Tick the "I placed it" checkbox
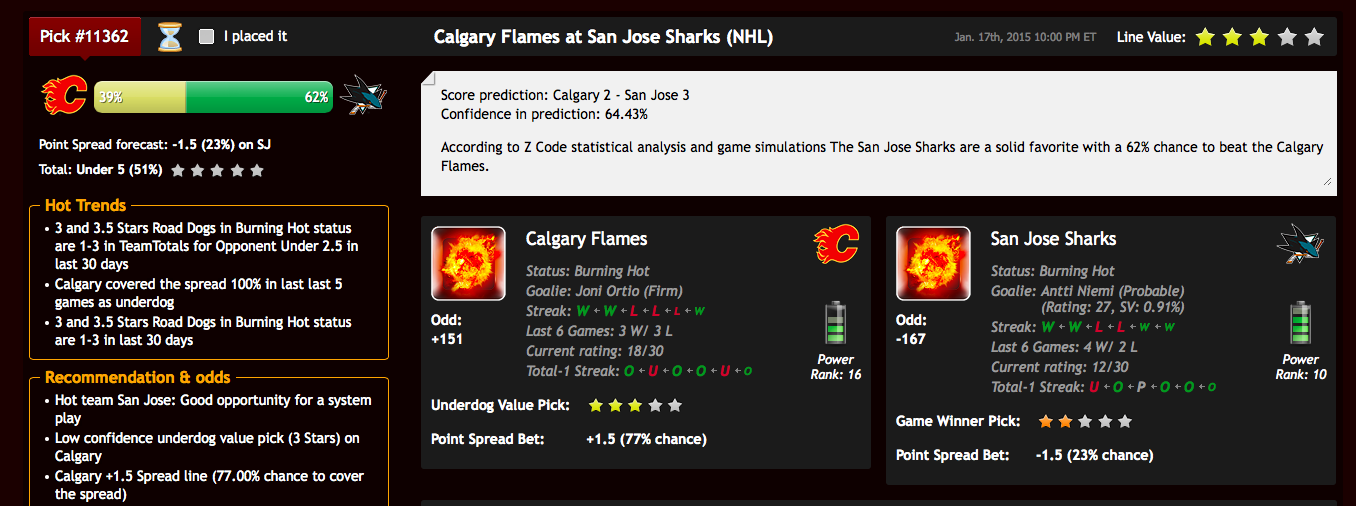Viewport: 1356px width, 506px height. point(207,37)
